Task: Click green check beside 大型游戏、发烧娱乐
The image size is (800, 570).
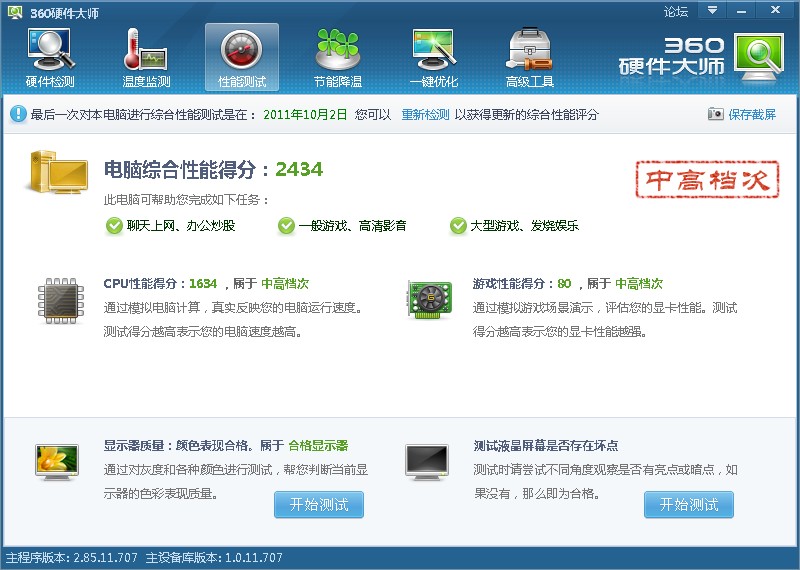Action: point(458,226)
